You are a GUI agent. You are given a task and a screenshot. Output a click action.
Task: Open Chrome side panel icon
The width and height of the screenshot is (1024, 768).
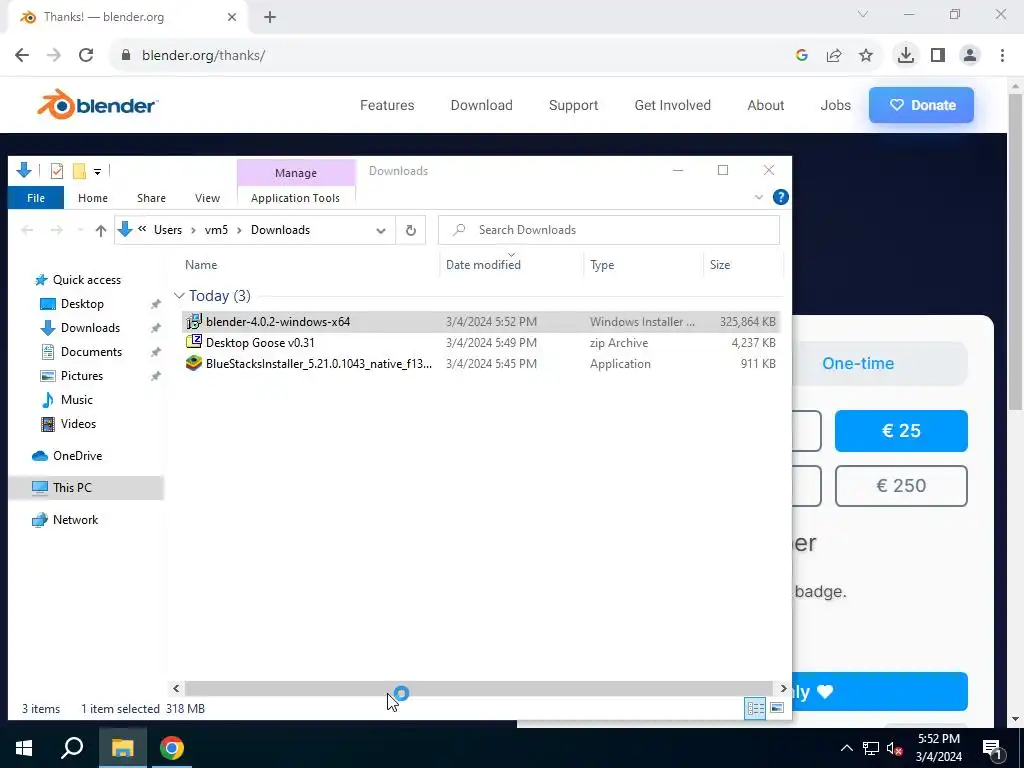click(x=938, y=55)
